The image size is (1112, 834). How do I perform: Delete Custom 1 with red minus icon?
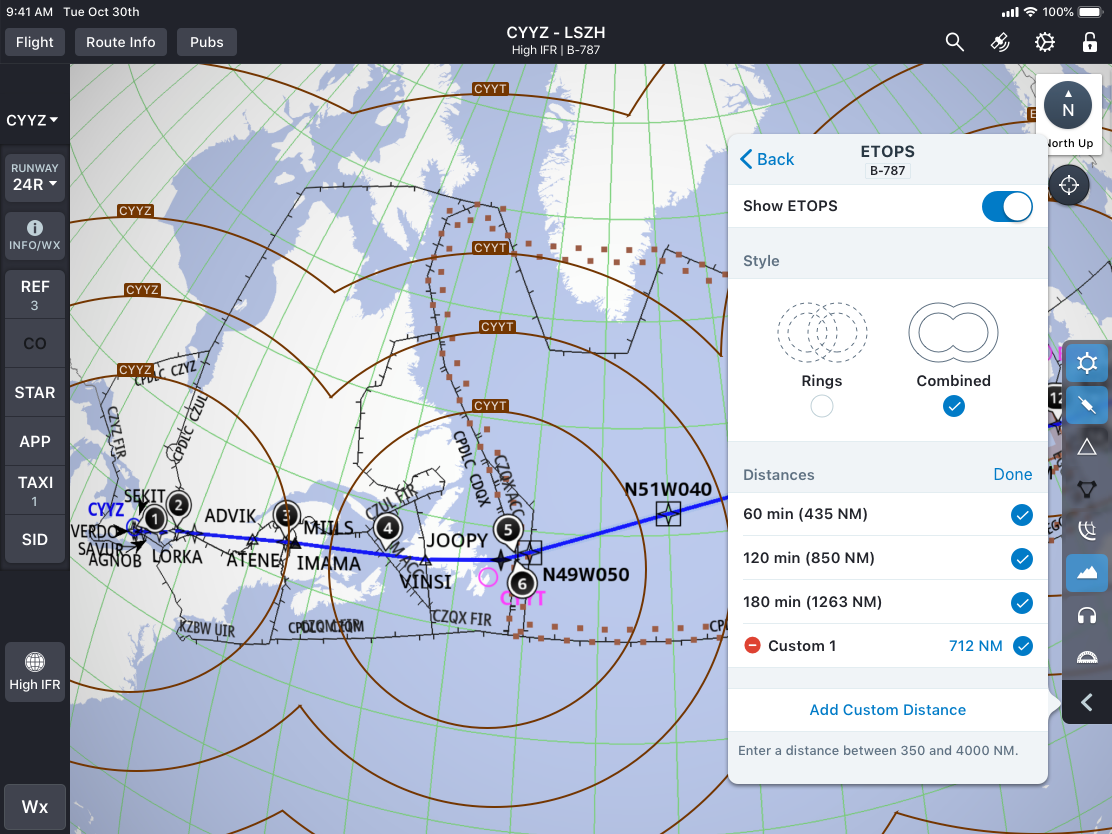pos(752,645)
